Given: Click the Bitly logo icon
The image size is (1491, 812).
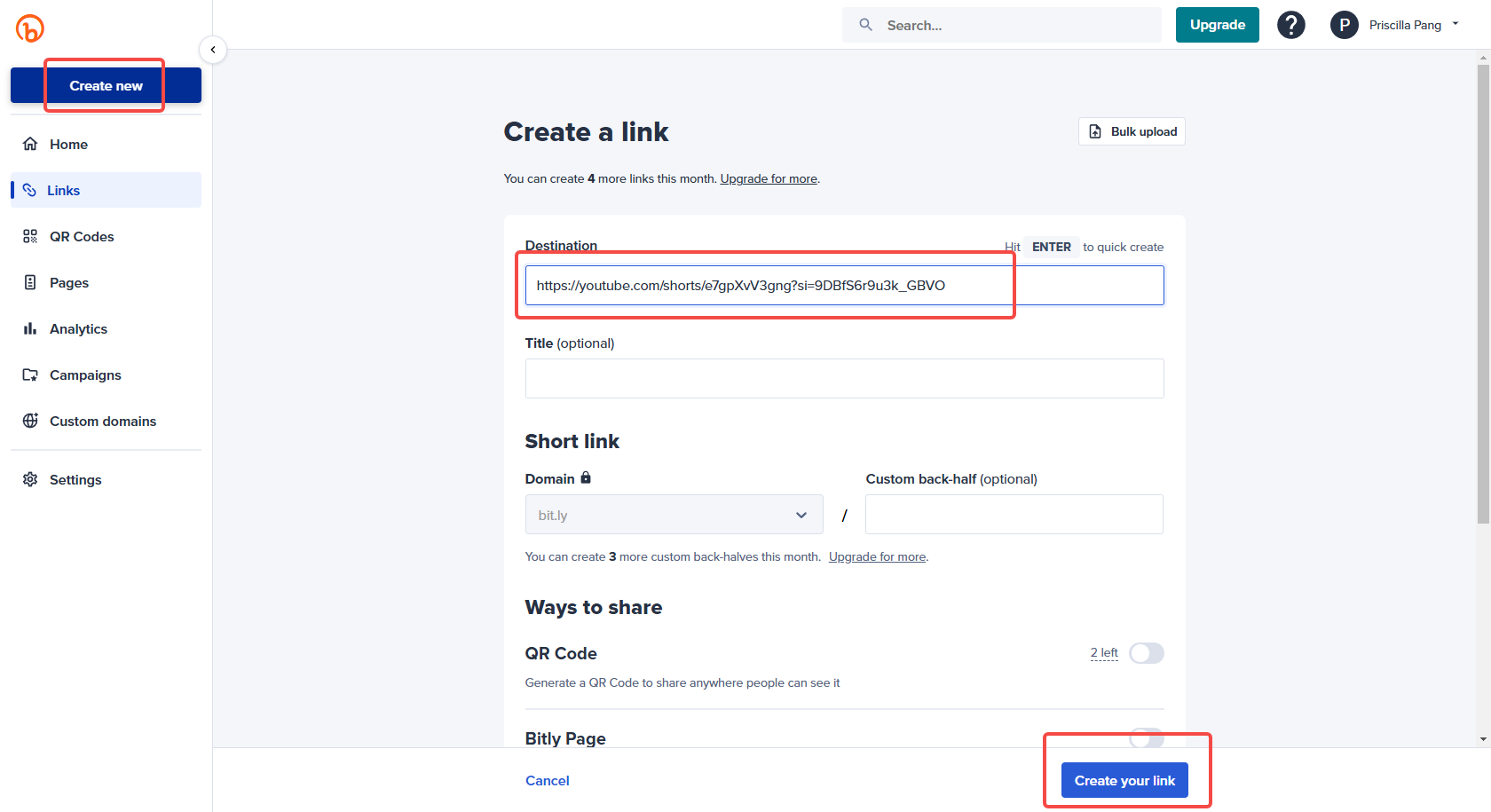Looking at the screenshot, I should click(x=30, y=28).
